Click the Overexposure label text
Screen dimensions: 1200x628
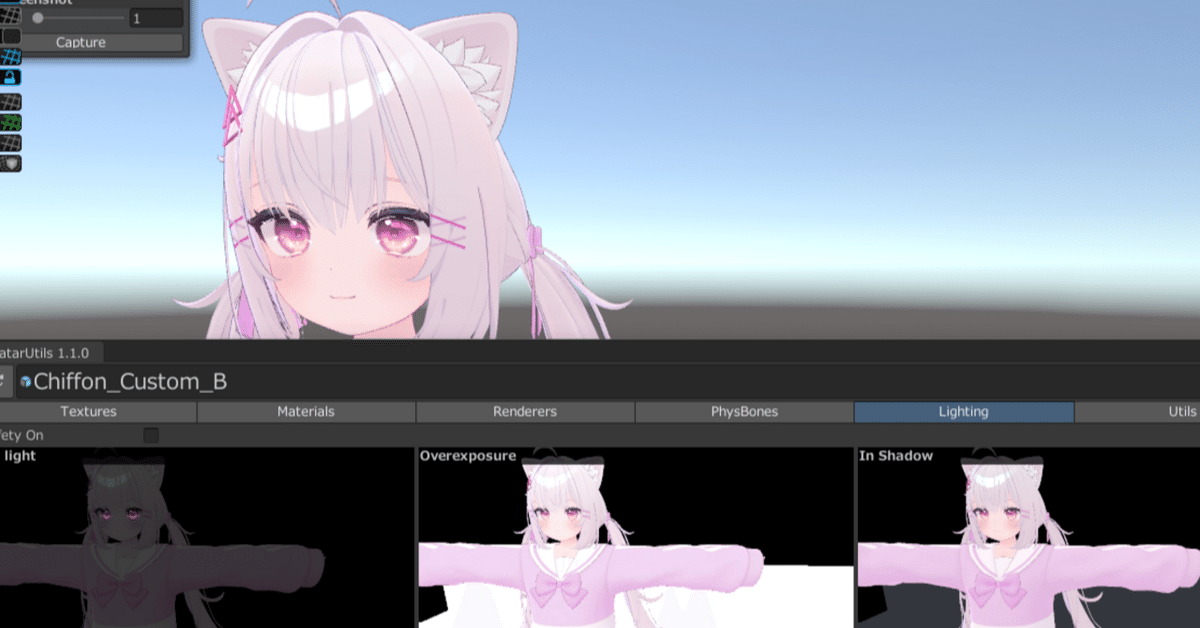pos(468,456)
